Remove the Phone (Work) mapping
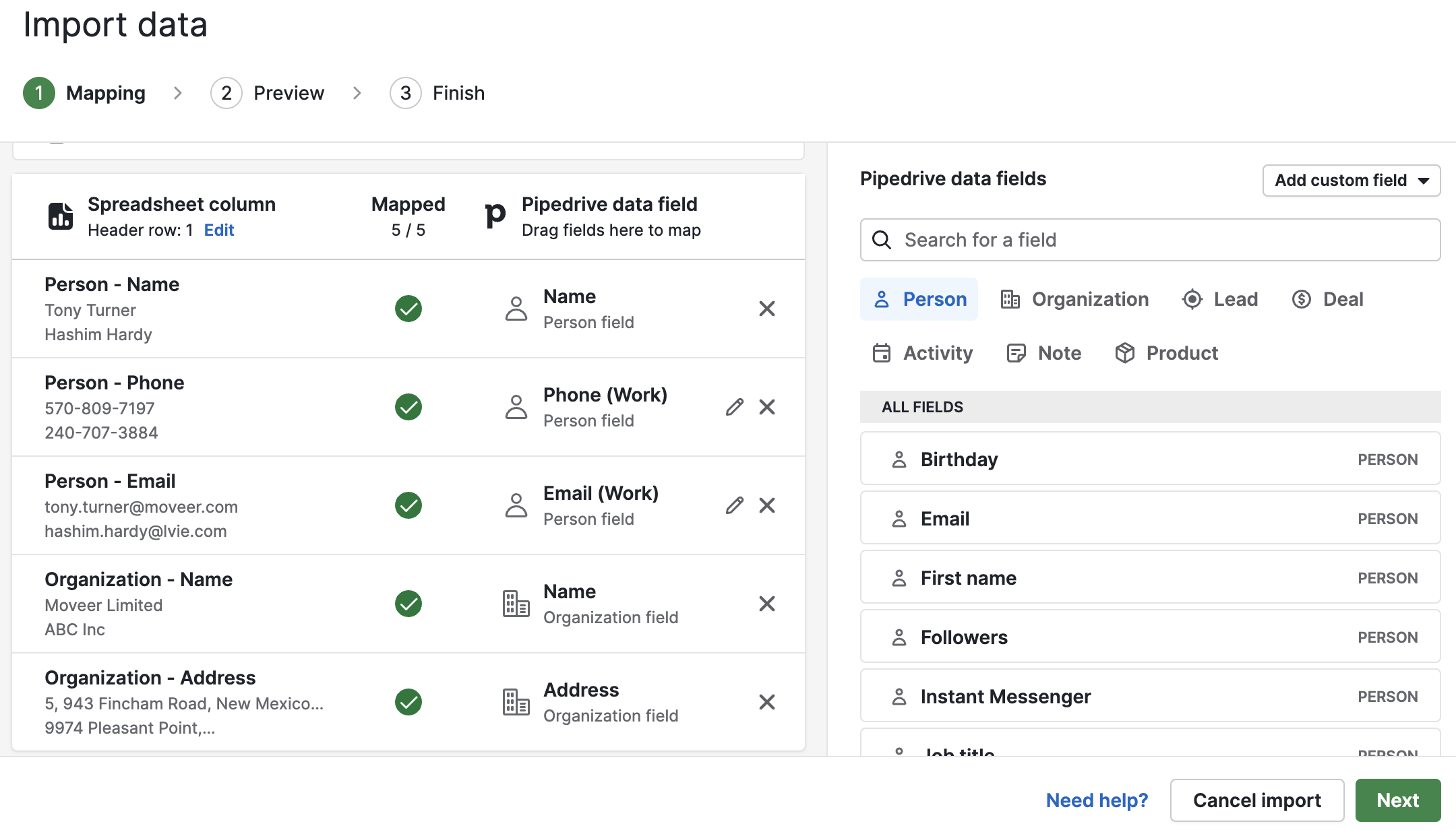Image resolution: width=1456 pixels, height=830 pixels. [x=767, y=407]
